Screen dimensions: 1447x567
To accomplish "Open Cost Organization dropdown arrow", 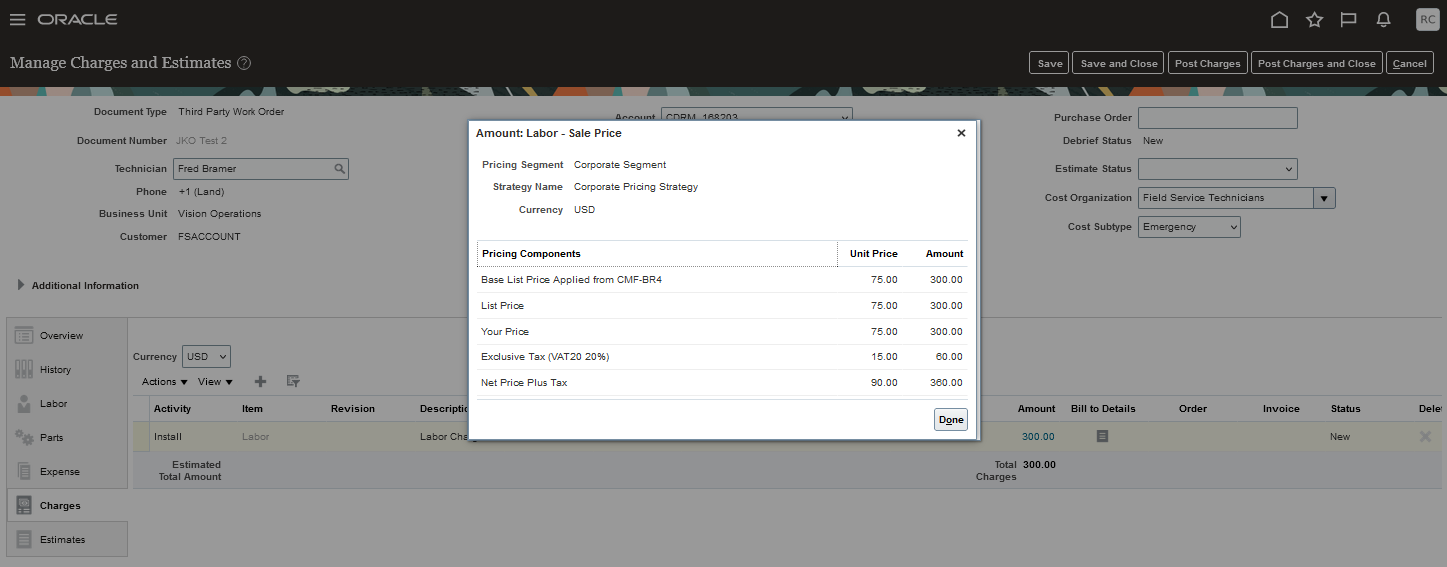I will coord(1325,198).
